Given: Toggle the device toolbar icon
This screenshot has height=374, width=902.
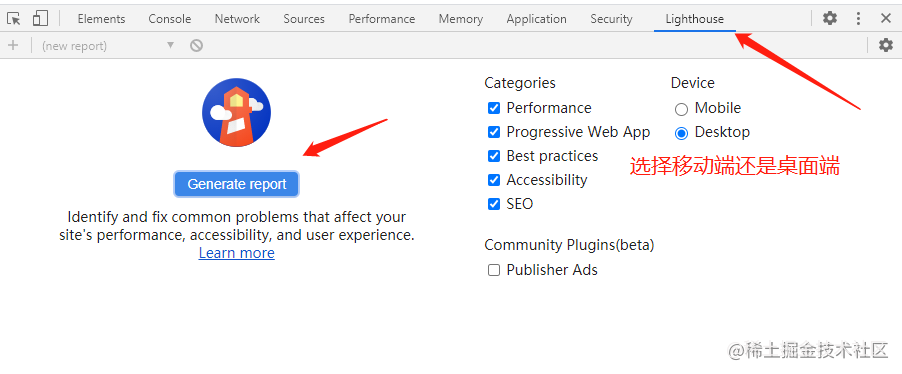Looking at the screenshot, I should point(40,18).
